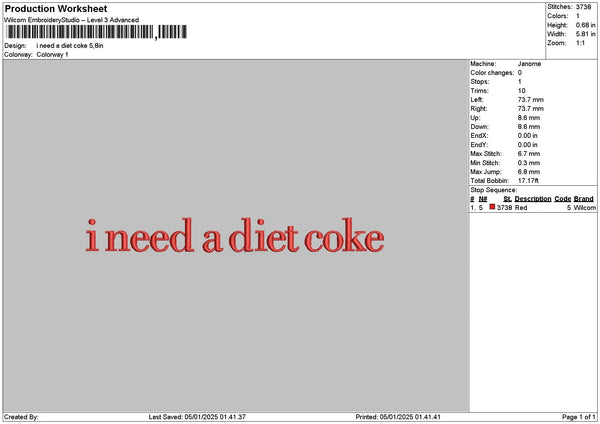Image resolution: width=600 pixels, height=424 pixels.
Task: Select 'Last Saved: 05/01/2025 01.41.37' footer text
Action: click(x=197, y=417)
